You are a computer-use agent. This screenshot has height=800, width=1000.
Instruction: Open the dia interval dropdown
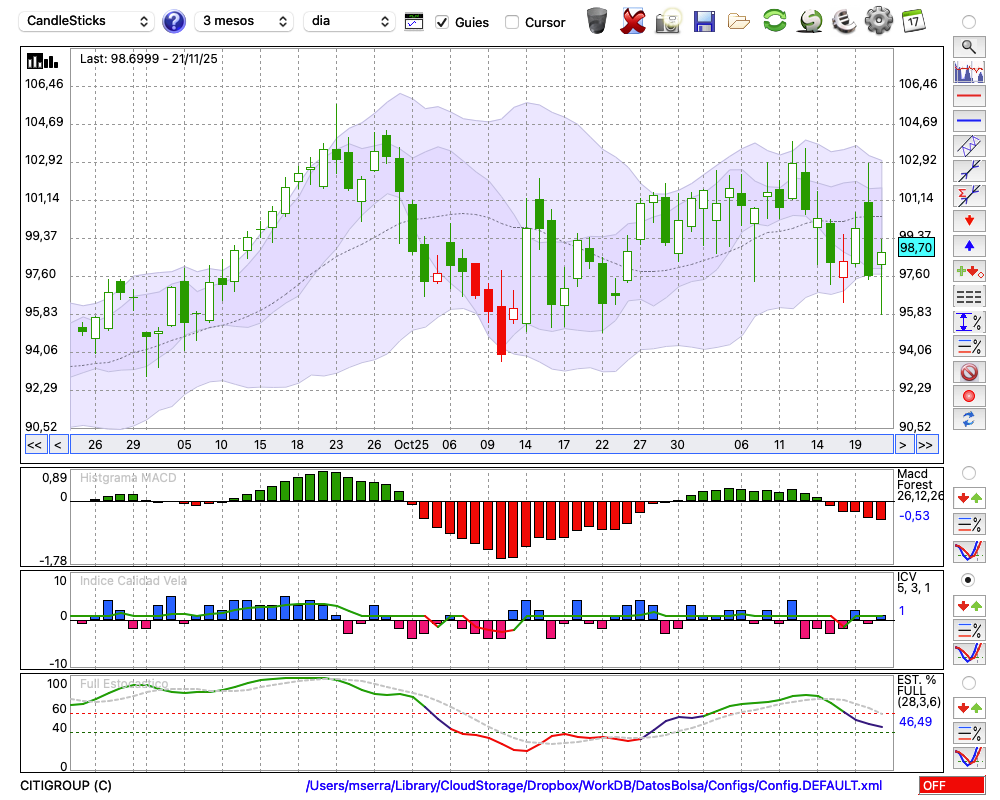pos(349,21)
